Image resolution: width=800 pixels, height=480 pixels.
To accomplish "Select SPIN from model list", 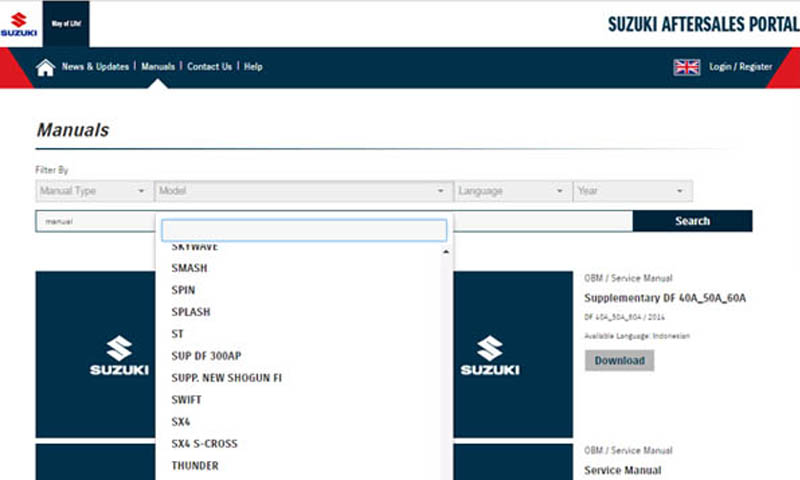I will (183, 290).
